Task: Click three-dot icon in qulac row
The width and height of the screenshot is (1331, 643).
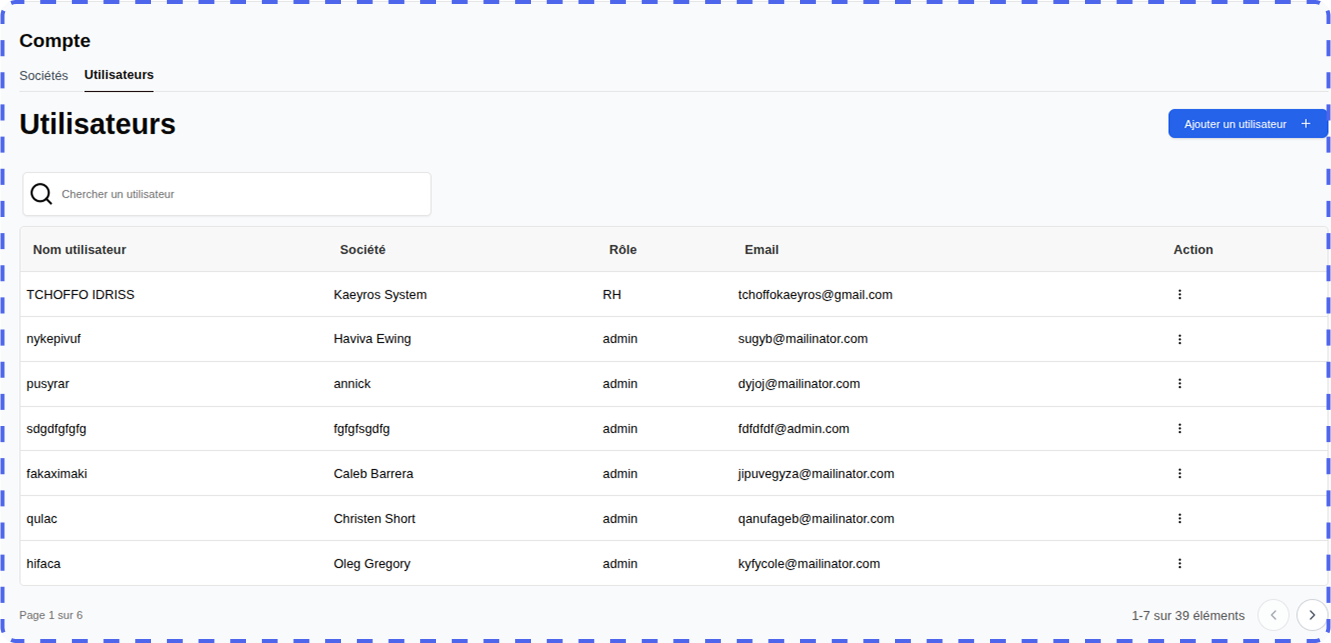Action: click(1179, 519)
